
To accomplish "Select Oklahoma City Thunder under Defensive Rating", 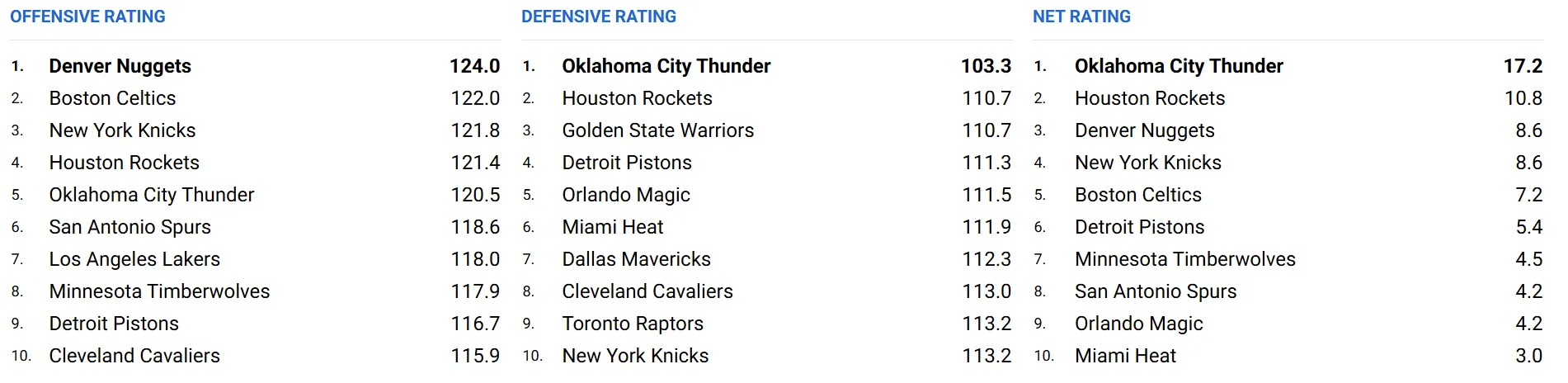I will coord(666,66).
